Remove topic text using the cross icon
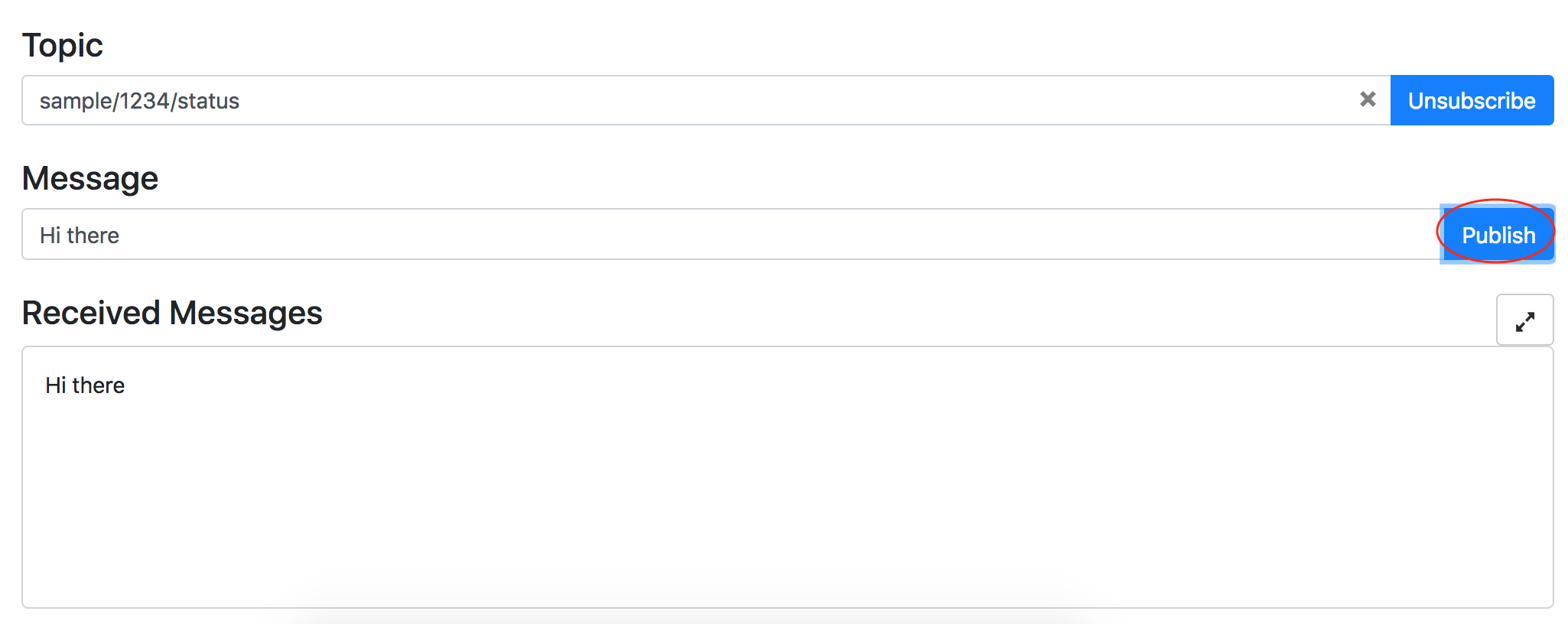 1368,99
